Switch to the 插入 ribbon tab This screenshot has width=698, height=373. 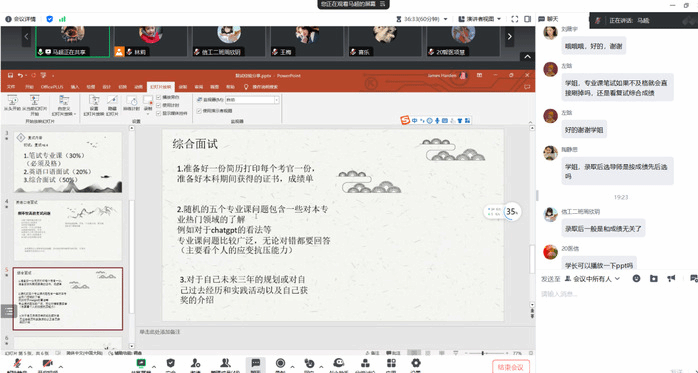tap(75, 87)
